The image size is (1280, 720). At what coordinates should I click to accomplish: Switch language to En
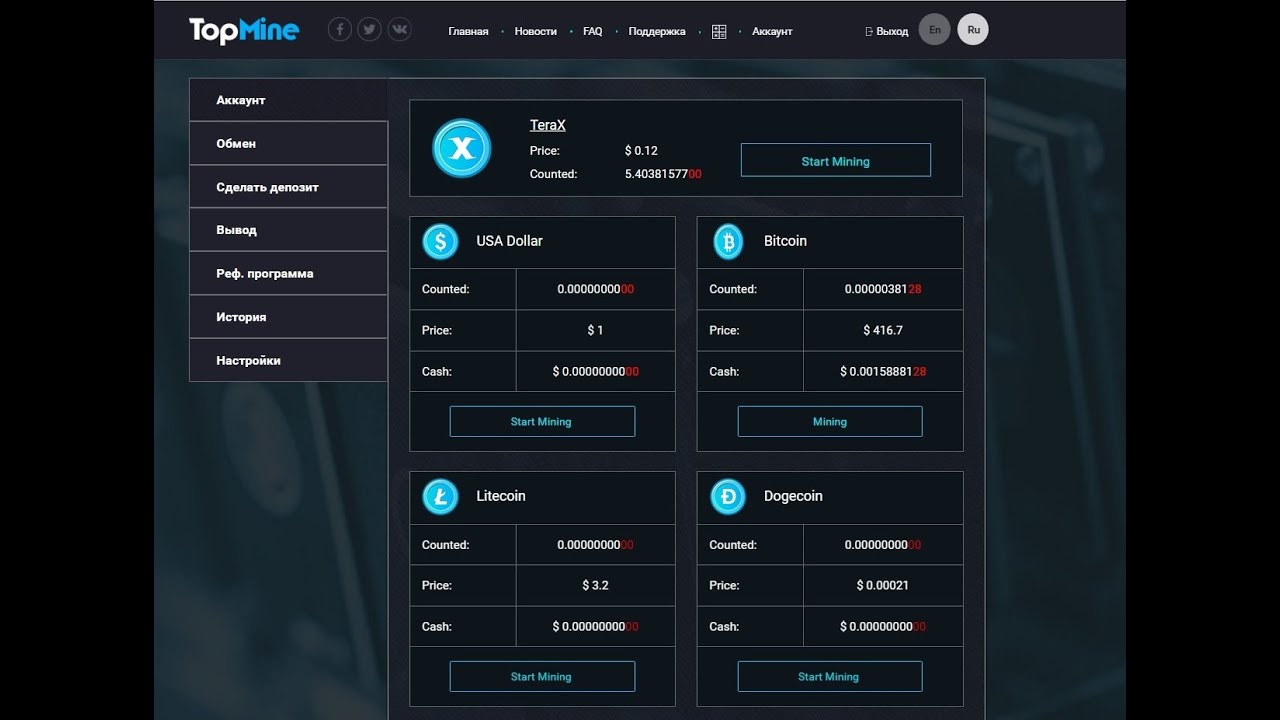(934, 30)
